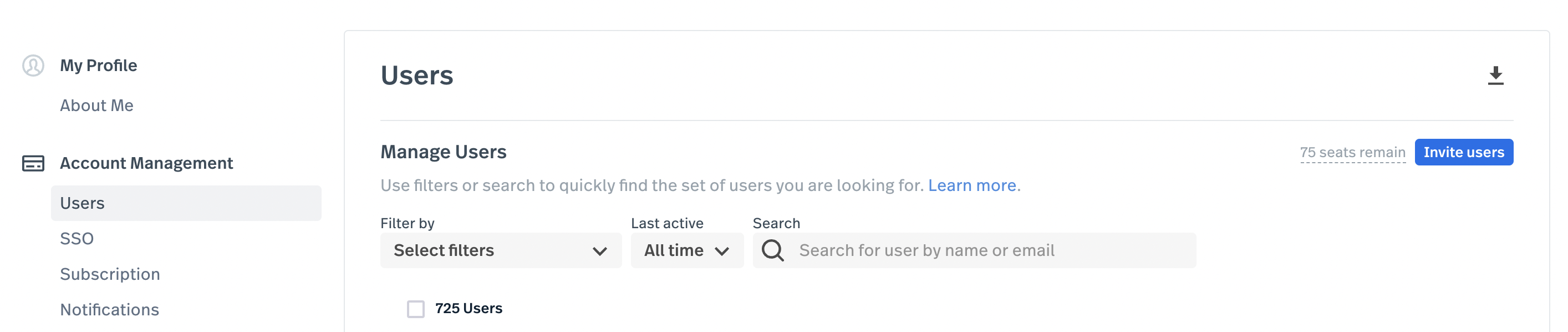Expand the Last active All time dropdown
This screenshot has width=1568, height=332.
(687, 250)
